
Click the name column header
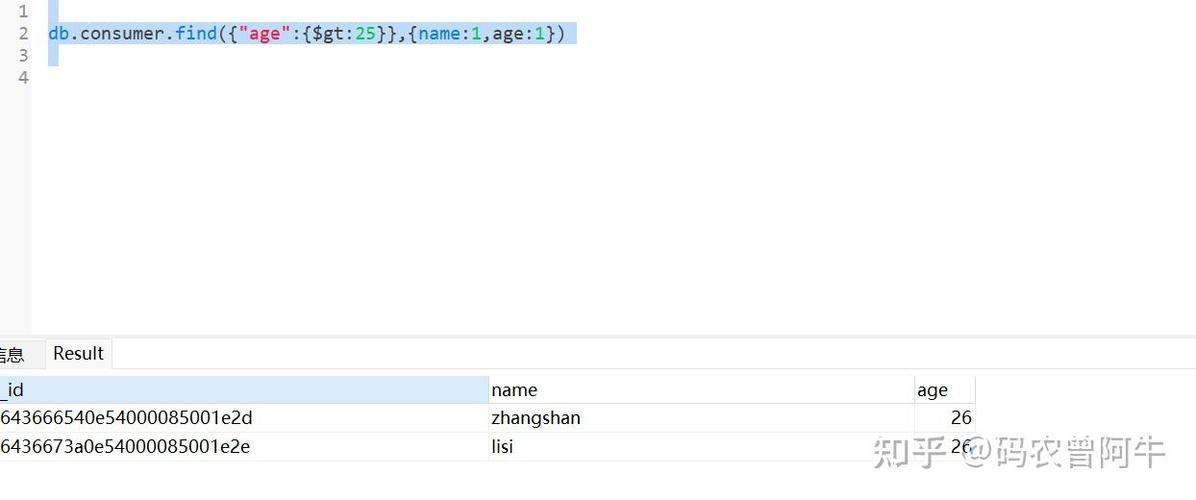(x=700, y=390)
